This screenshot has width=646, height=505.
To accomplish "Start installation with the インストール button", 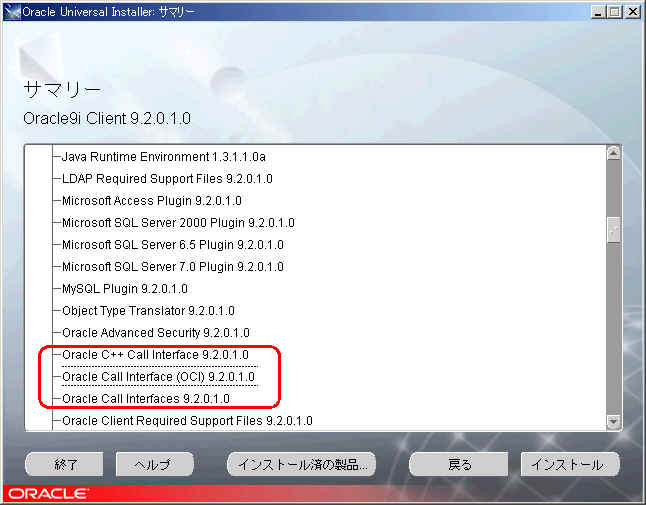I will [570, 464].
